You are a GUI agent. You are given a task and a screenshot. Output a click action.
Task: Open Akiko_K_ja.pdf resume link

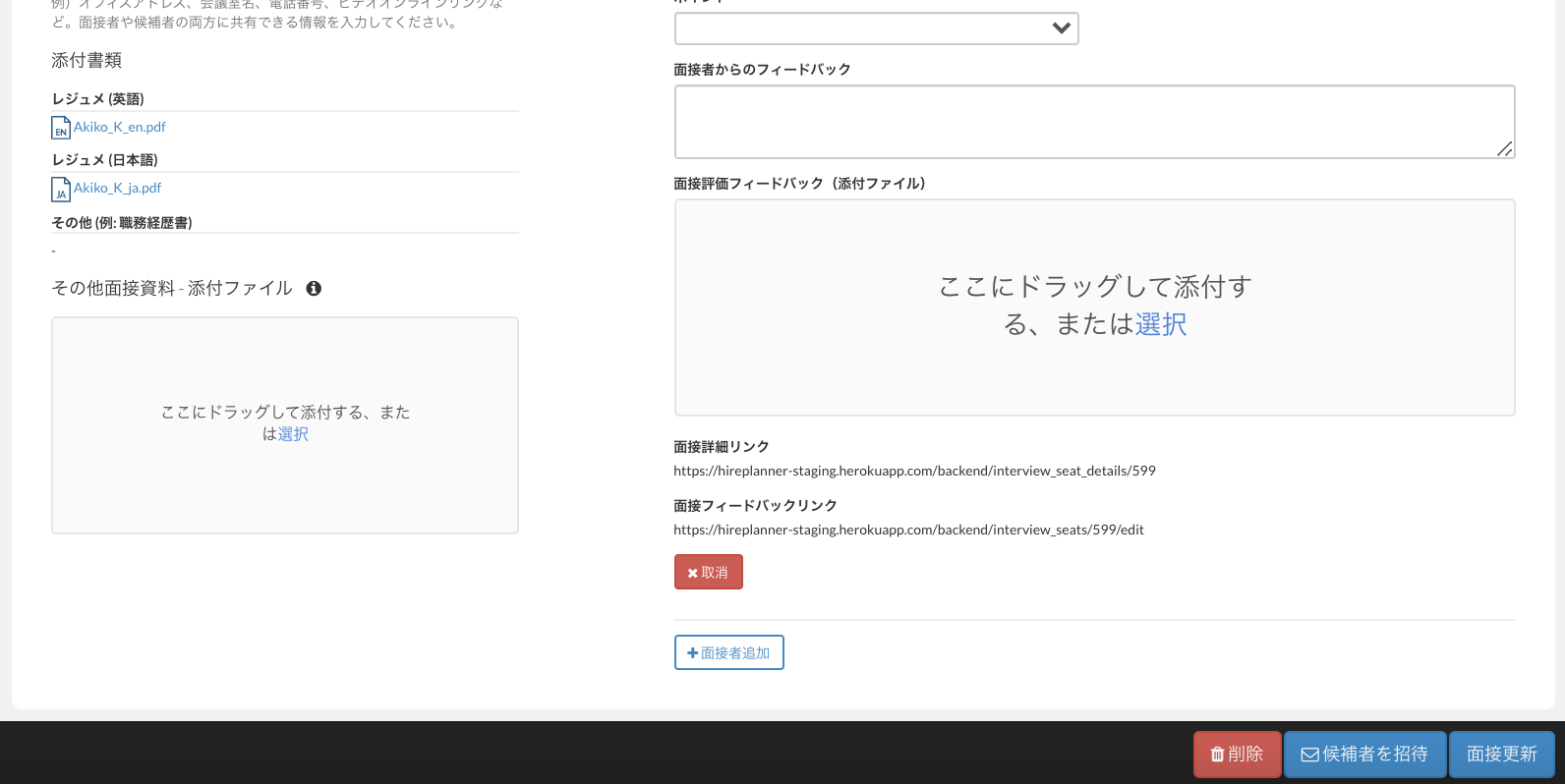coord(118,188)
